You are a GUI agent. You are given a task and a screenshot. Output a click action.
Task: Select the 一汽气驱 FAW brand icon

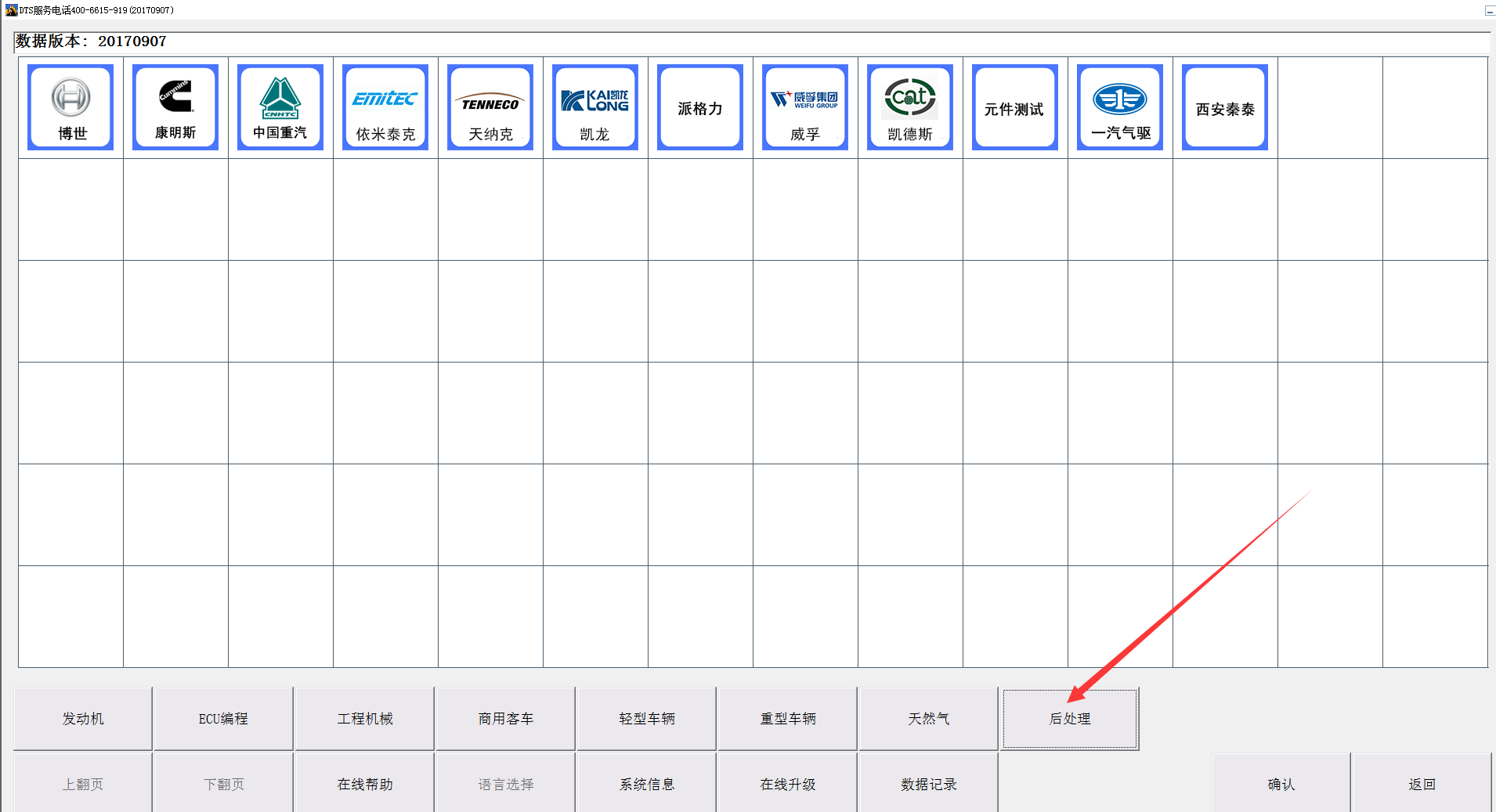1120,107
